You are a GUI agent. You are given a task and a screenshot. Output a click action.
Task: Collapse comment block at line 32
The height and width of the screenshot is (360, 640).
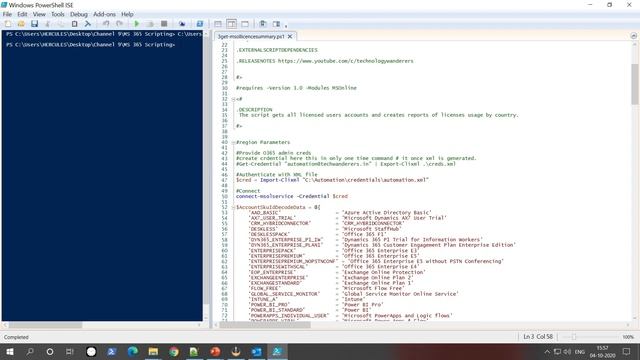click(233, 99)
